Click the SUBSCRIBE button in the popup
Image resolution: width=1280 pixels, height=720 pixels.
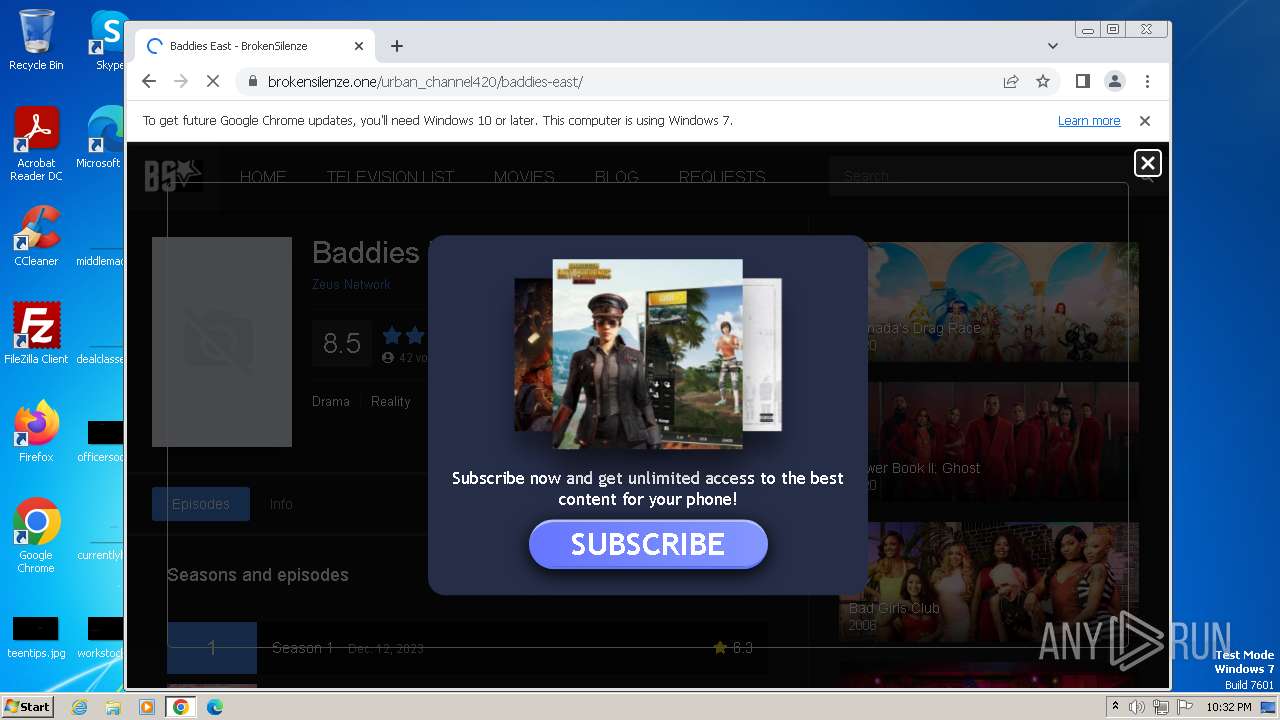point(648,544)
